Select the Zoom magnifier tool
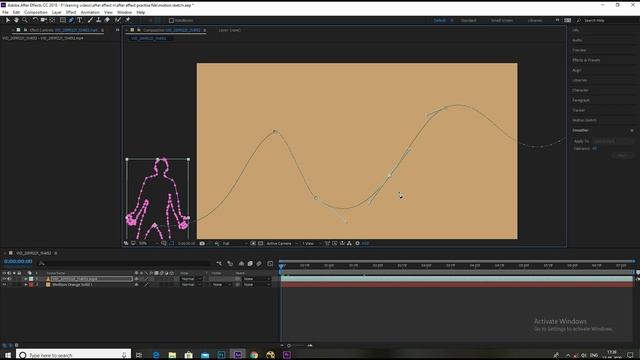This screenshot has height=360, width=640. click(25, 20)
